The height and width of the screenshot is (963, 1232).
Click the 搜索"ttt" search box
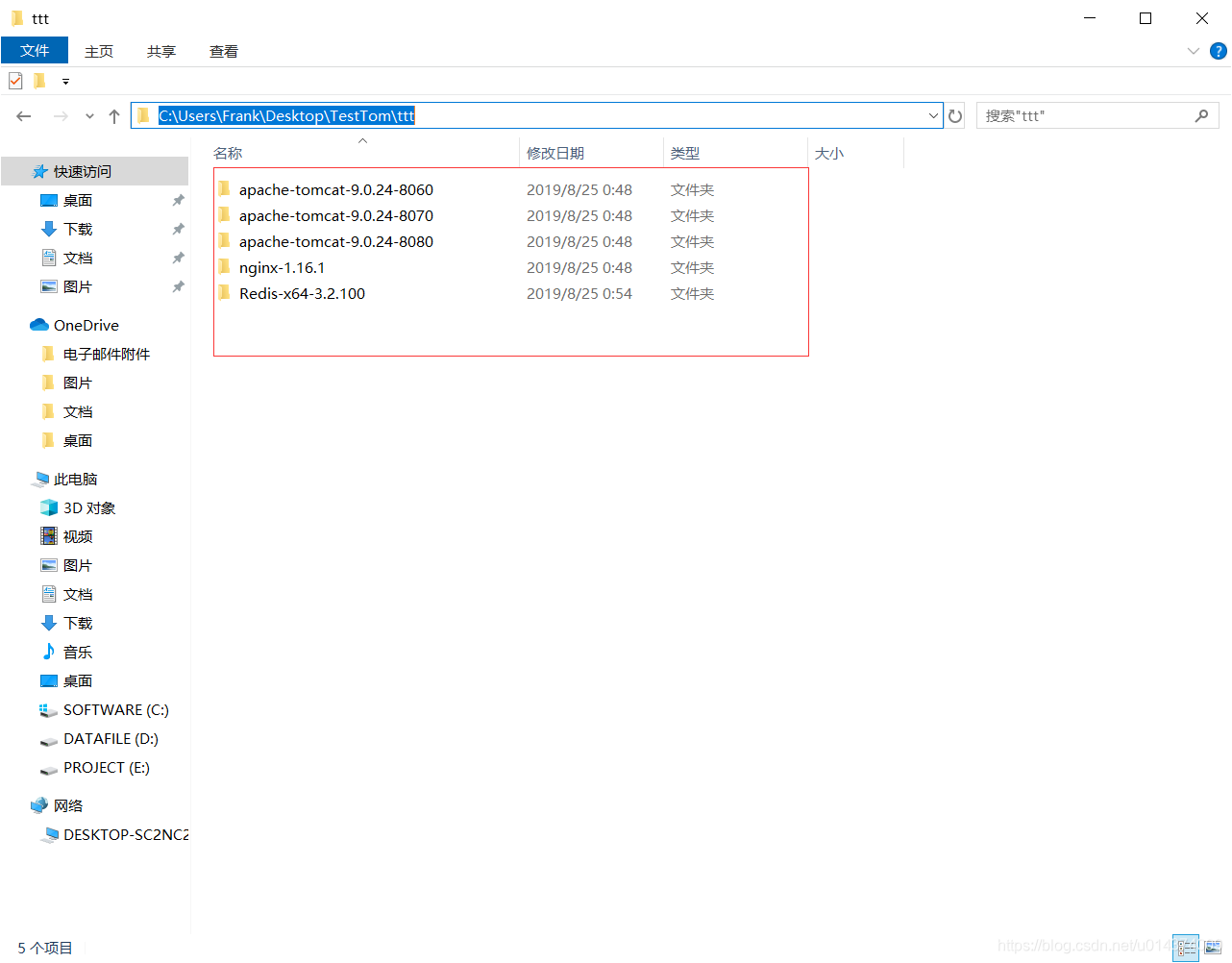point(1097,115)
